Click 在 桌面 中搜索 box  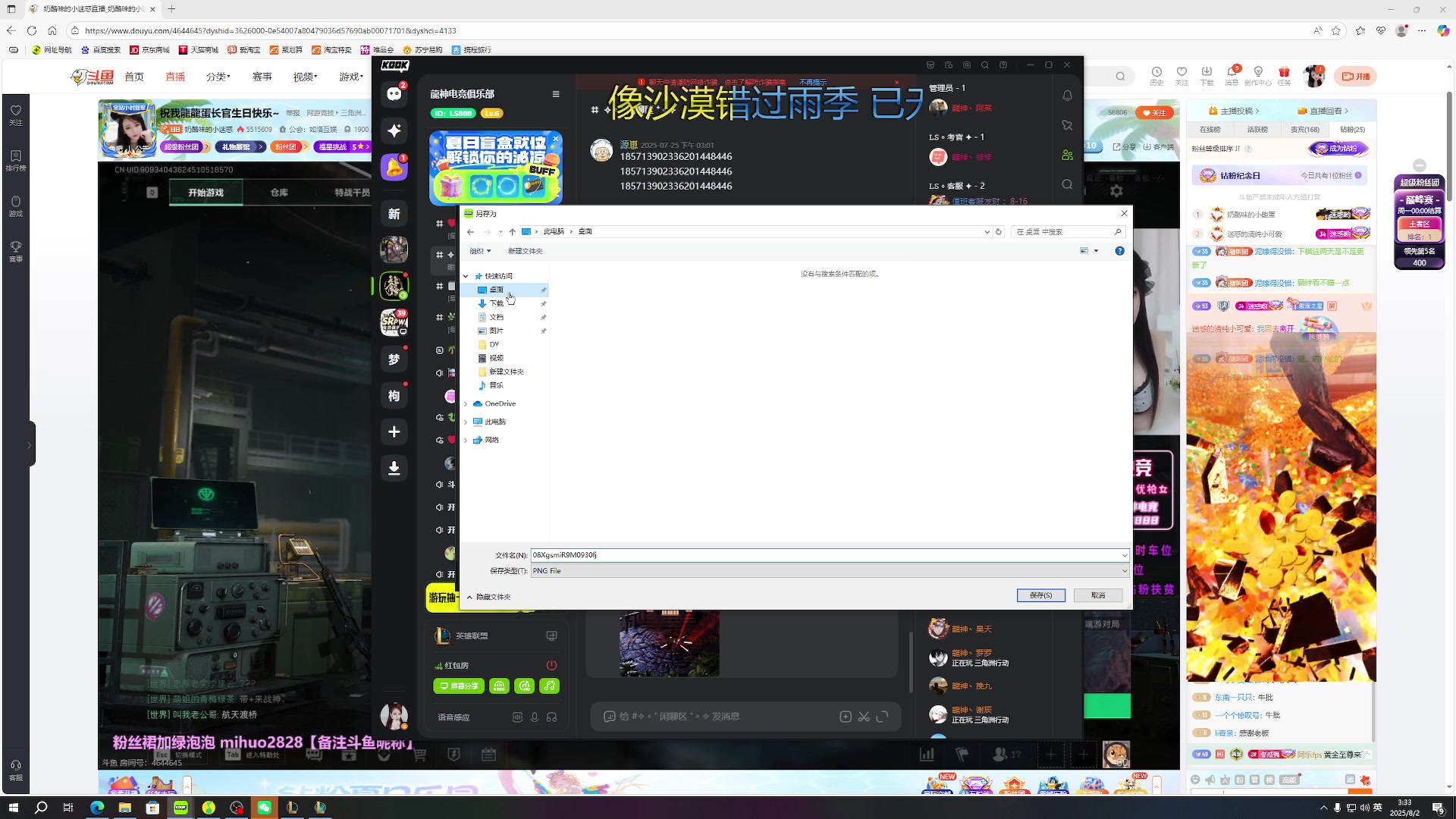(1068, 232)
